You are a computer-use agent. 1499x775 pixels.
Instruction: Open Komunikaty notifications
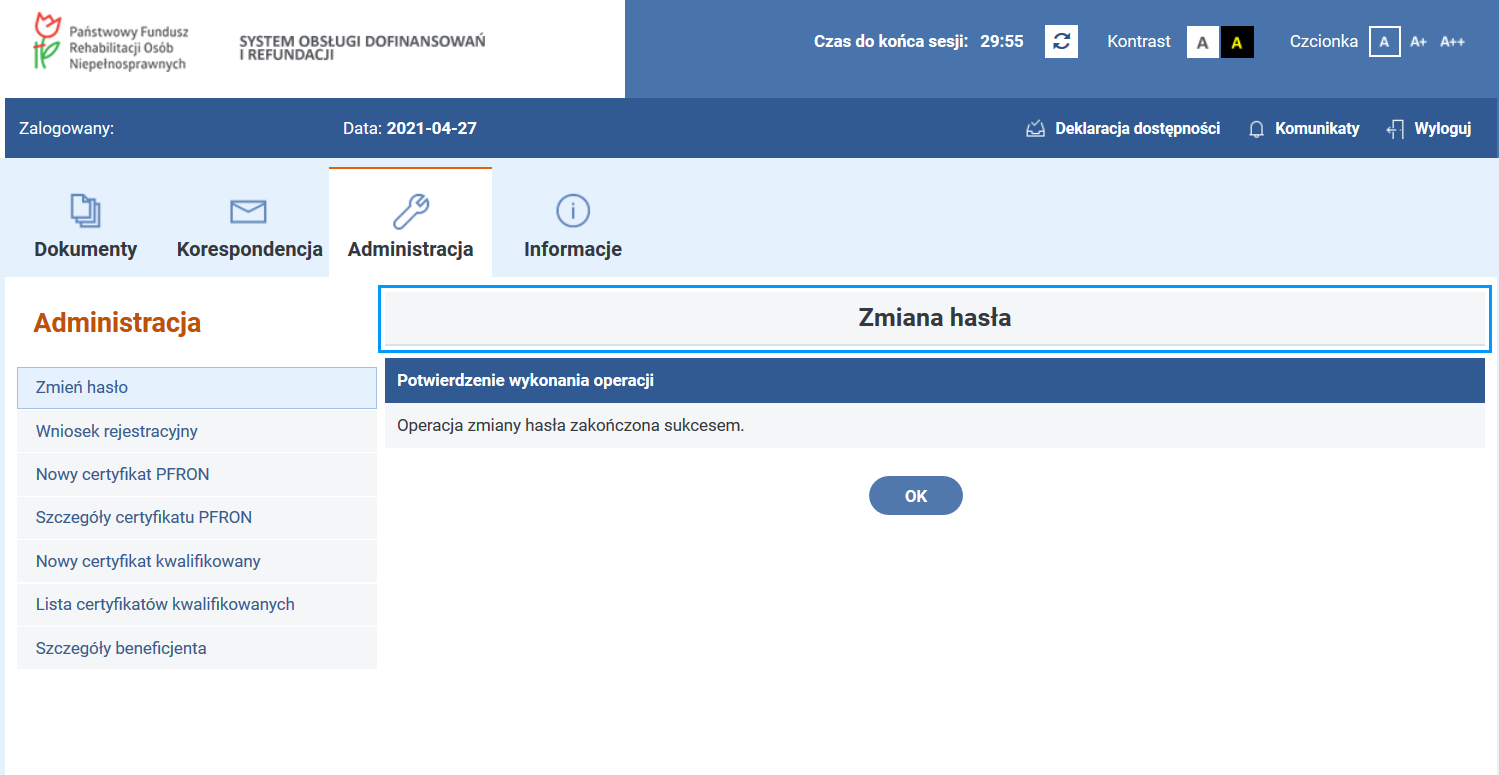coord(1317,128)
